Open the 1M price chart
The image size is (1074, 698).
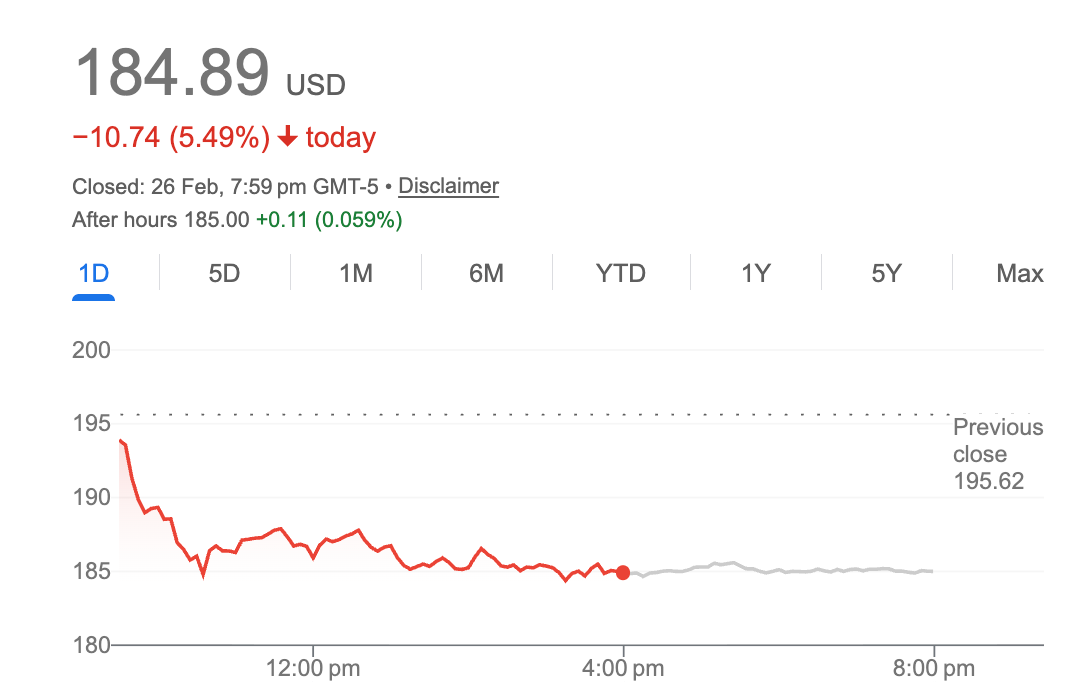click(x=355, y=272)
